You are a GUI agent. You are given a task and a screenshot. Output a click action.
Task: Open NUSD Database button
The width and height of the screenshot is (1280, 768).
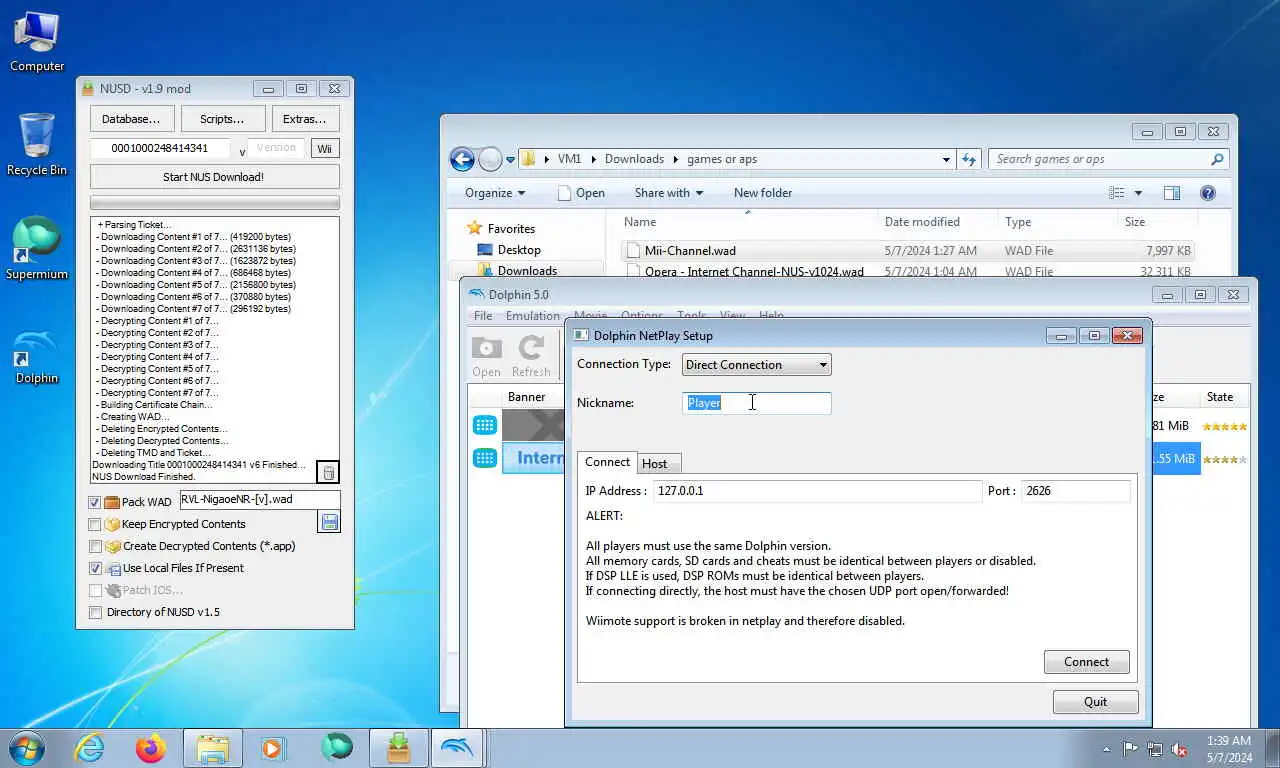132,119
